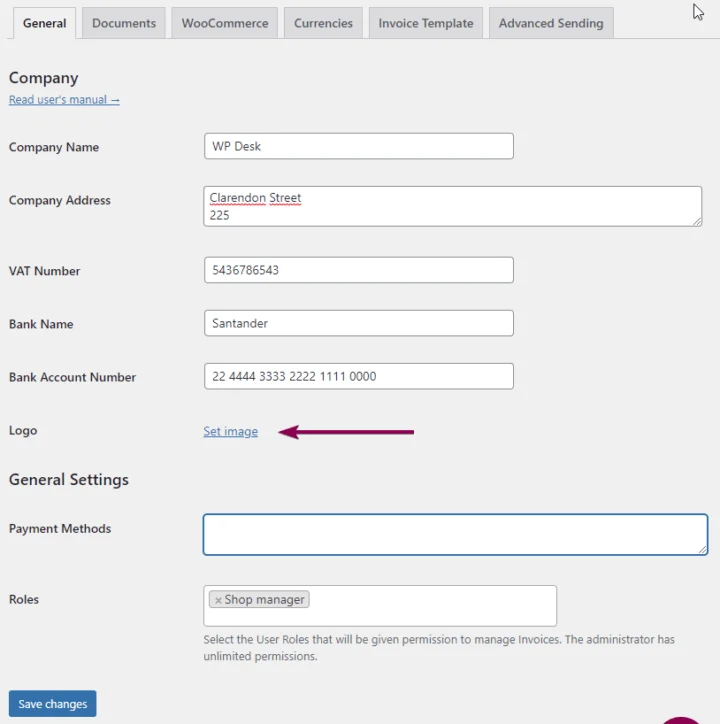Screen dimensions: 720x724
Task: Click the Shop manager tag text
Action: [264, 600]
